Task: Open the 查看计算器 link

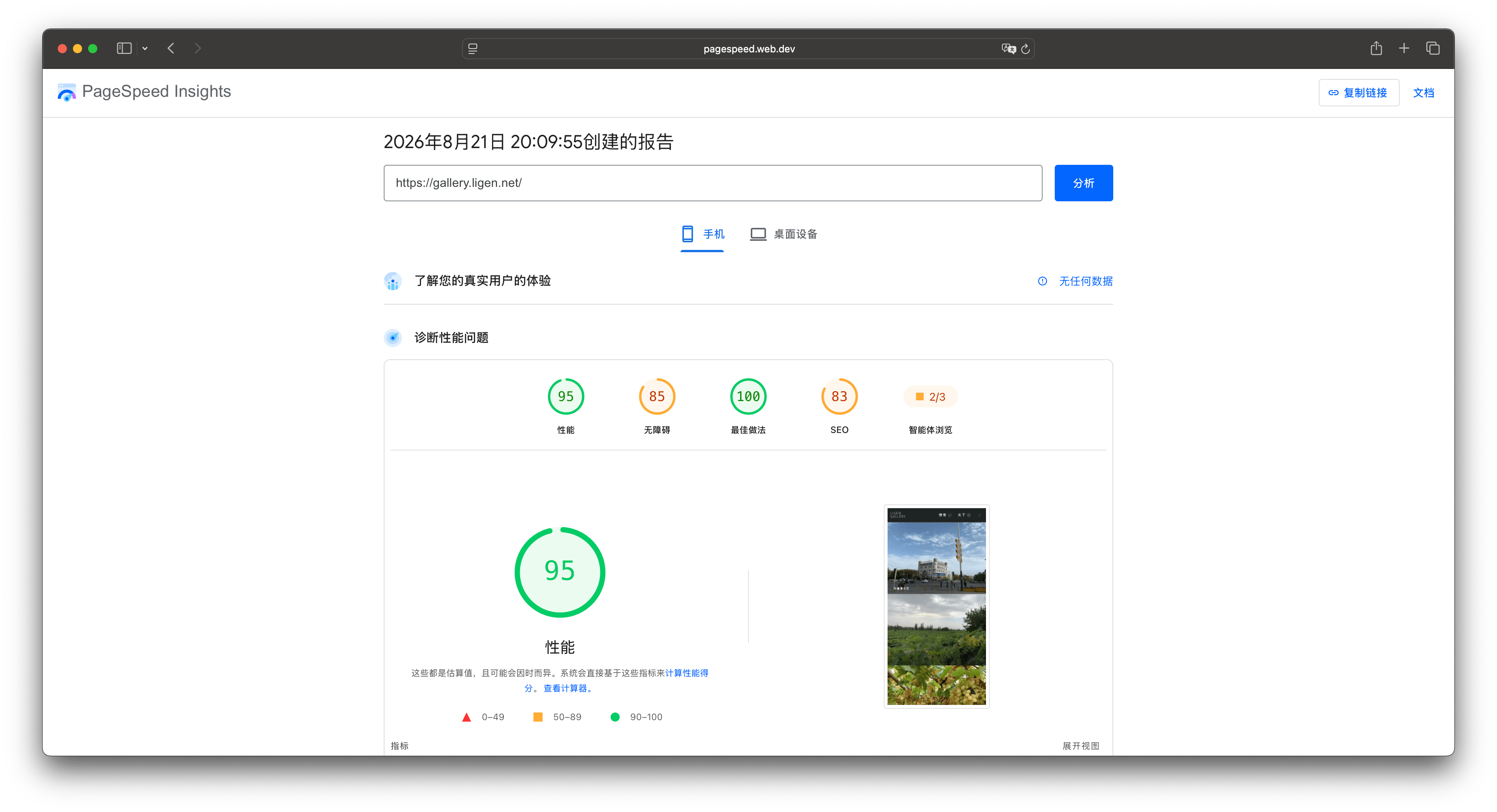Action: tap(568, 688)
